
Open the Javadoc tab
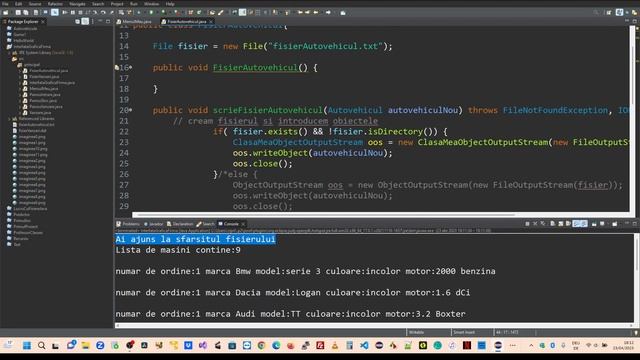pyautogui.click(x=153, y=224)
